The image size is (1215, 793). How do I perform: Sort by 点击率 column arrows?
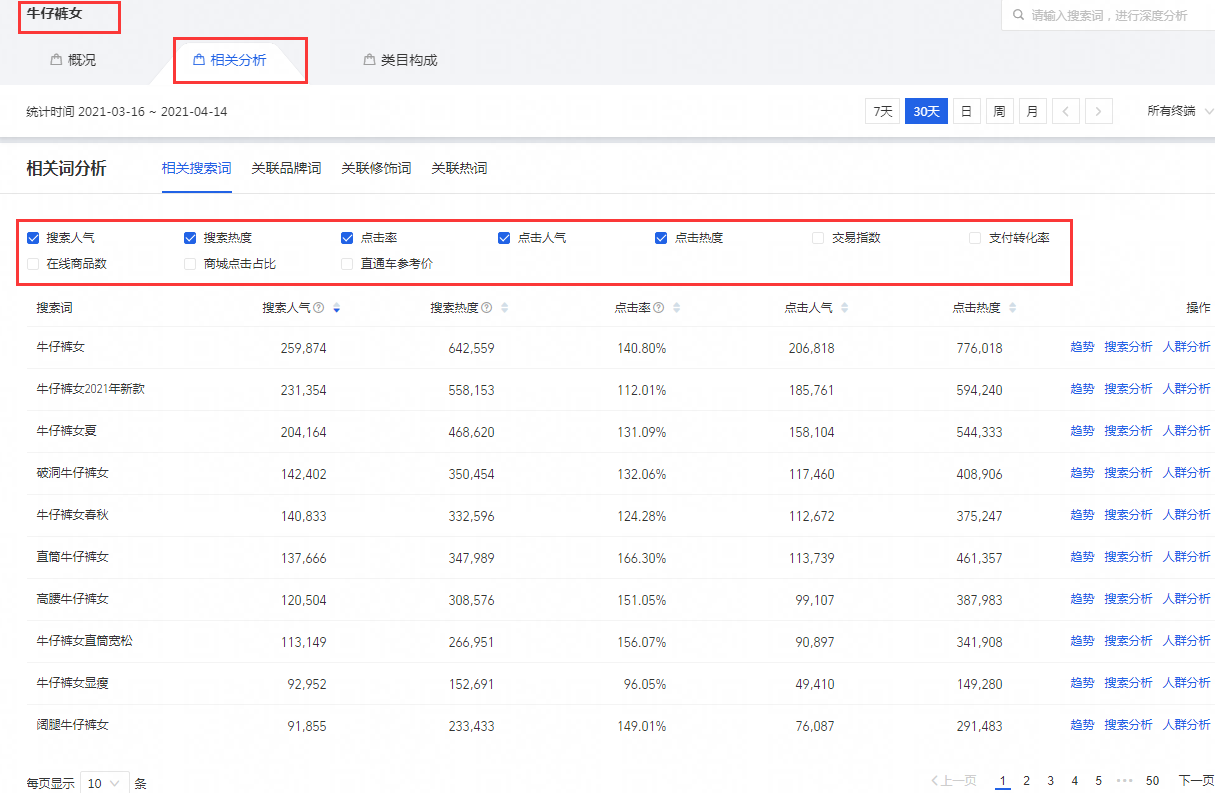[x=676, y=308]
